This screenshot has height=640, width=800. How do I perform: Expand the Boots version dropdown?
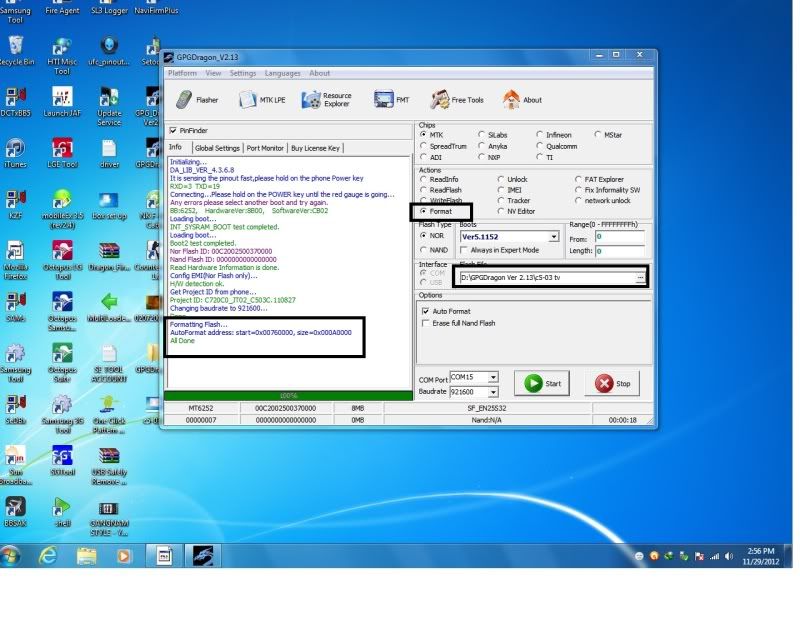click(554, 237)
